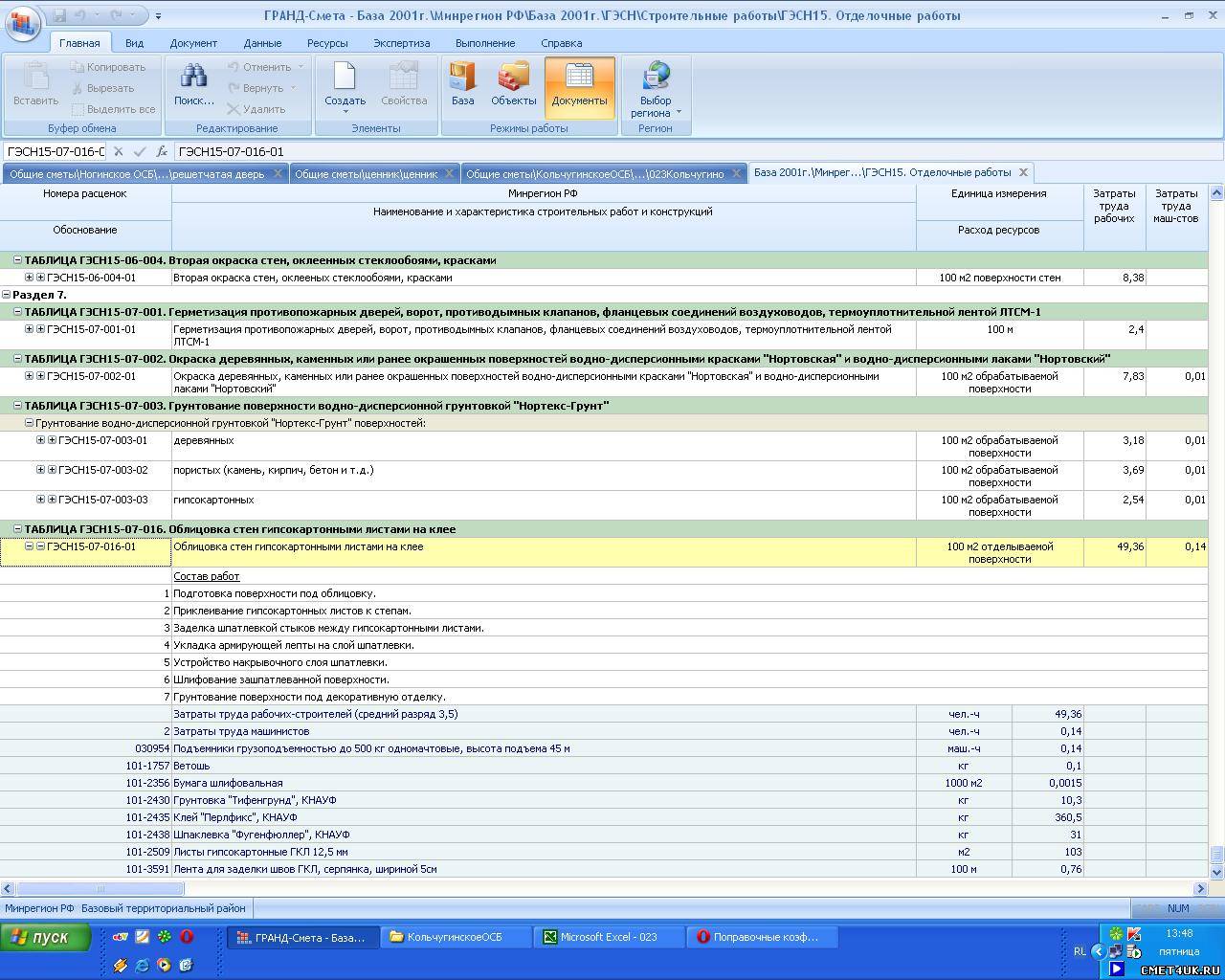Close the решетчатая дверь document tab
The height and width of the screenshot is (980, 1225).
point(278,173)
